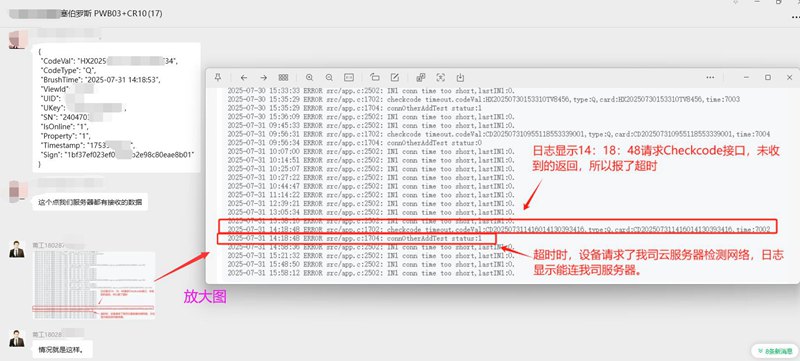This screenshot has width=800, height=361.
Task: Open the log screenshot thumbnail in chat
Action: tap(94, 285)
